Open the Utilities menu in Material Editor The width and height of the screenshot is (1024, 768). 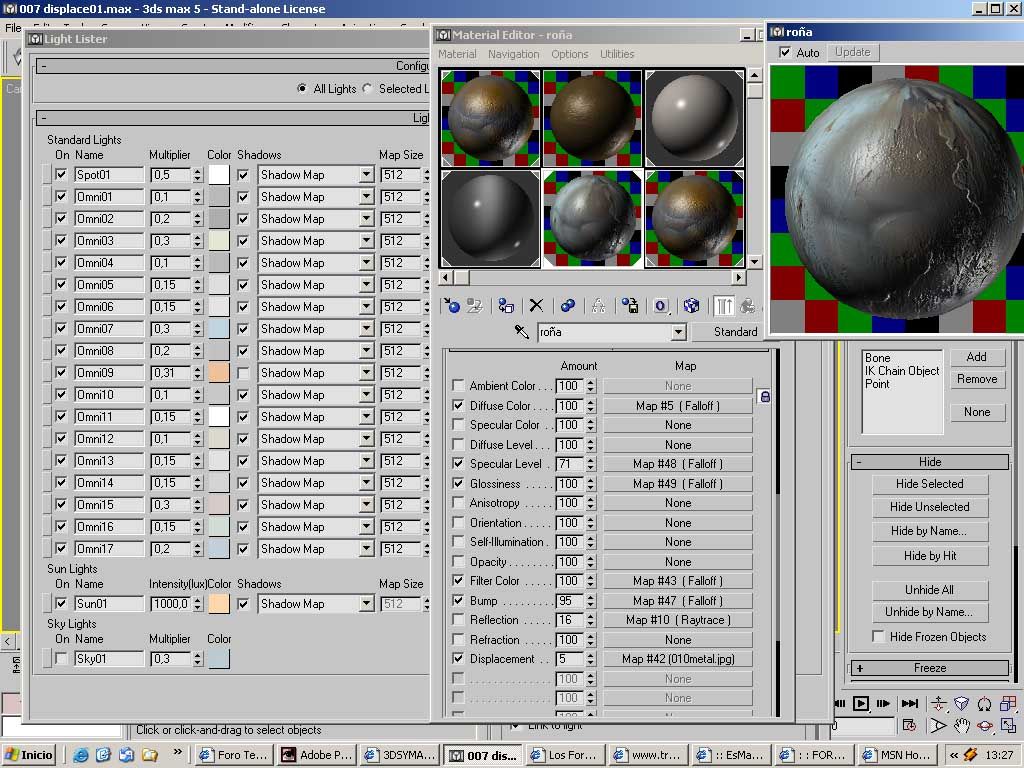point(617,54)
